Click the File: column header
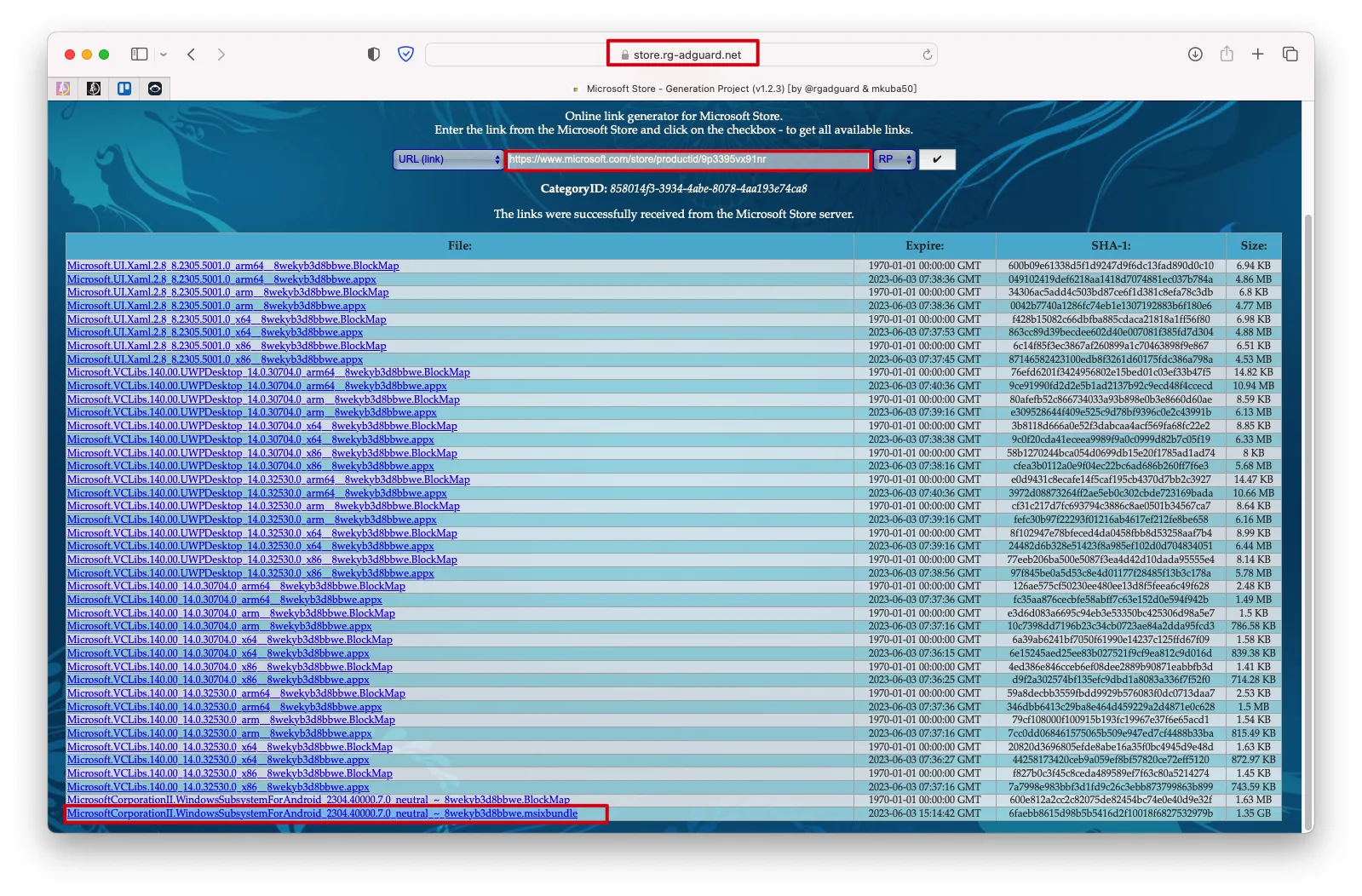Viewport: 1362px width, 896px height. [x=460, y=245]
